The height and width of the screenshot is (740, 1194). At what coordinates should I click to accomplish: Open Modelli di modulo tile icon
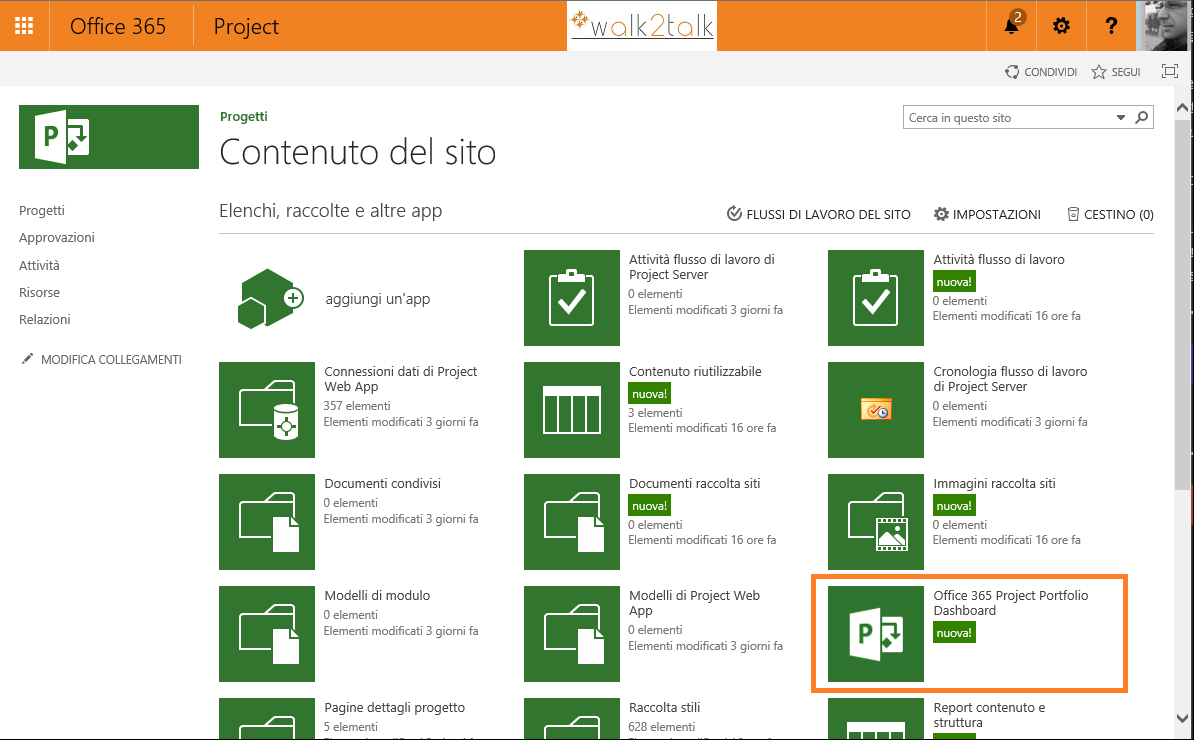tap(267, 633)
